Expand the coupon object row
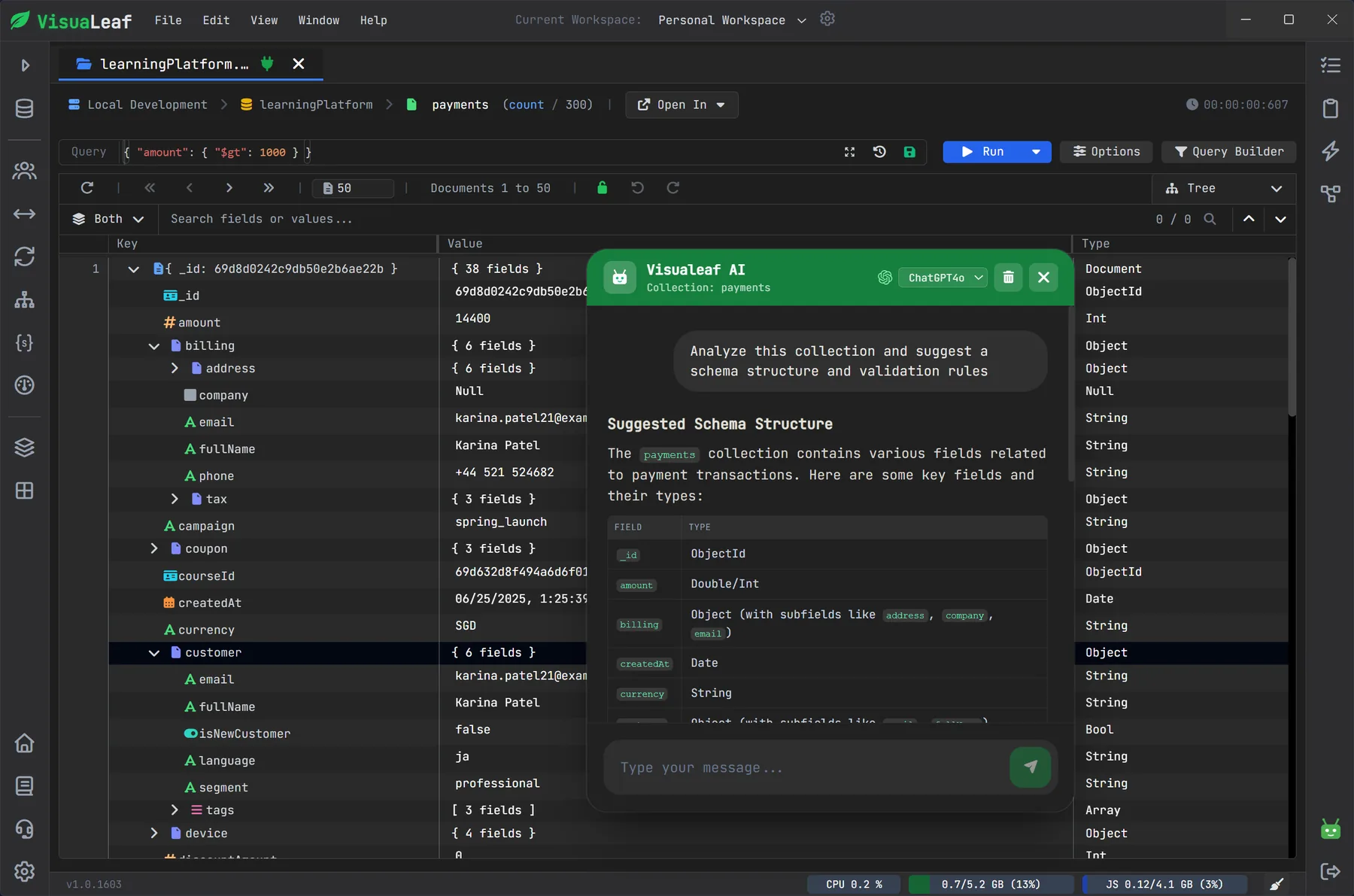 [153, 549]
